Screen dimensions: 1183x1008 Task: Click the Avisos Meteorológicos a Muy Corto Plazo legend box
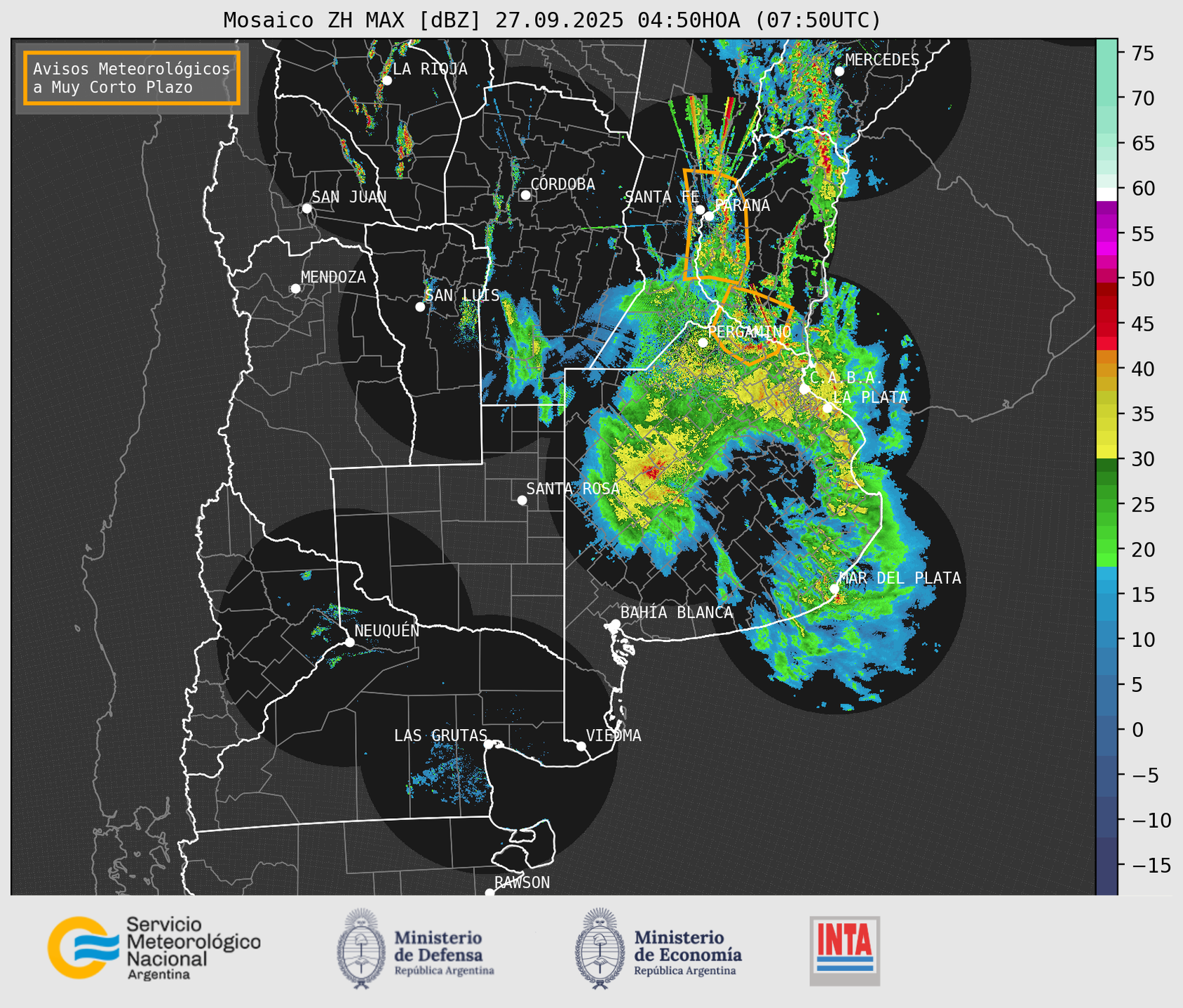pyautogui.click(x=132, y=78)
